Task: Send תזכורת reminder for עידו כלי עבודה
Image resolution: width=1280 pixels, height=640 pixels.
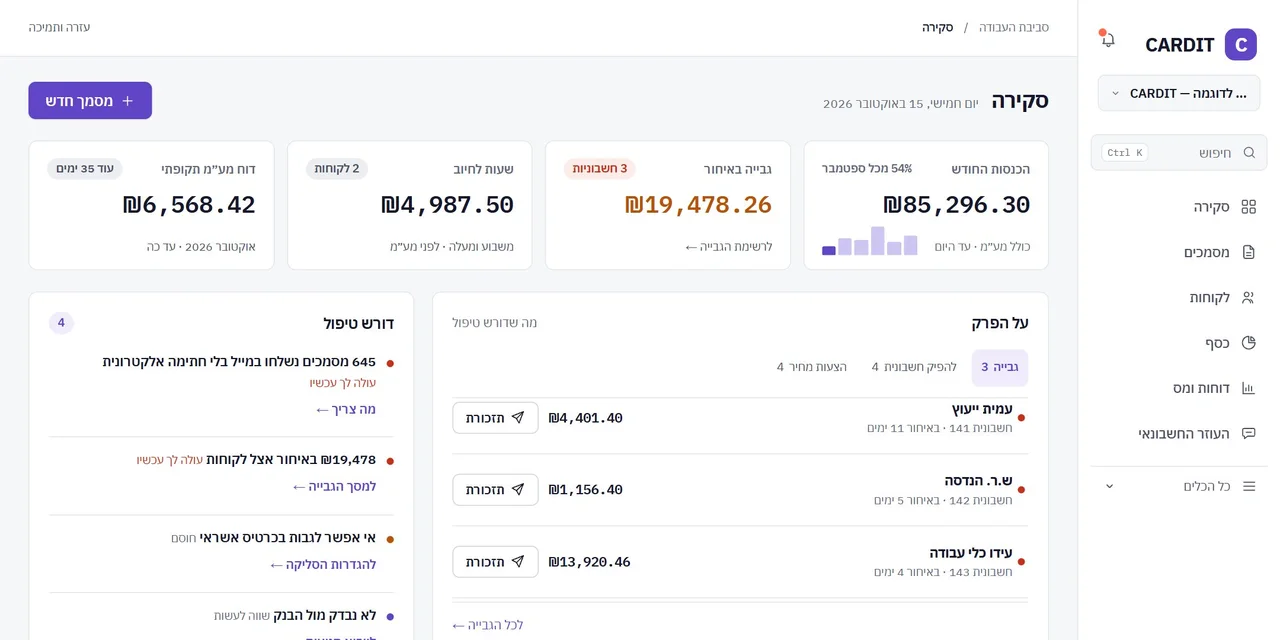Action: pos(495,562)
